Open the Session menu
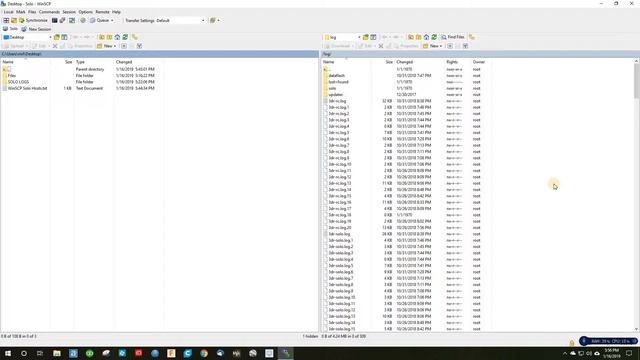 coord(69,12)
